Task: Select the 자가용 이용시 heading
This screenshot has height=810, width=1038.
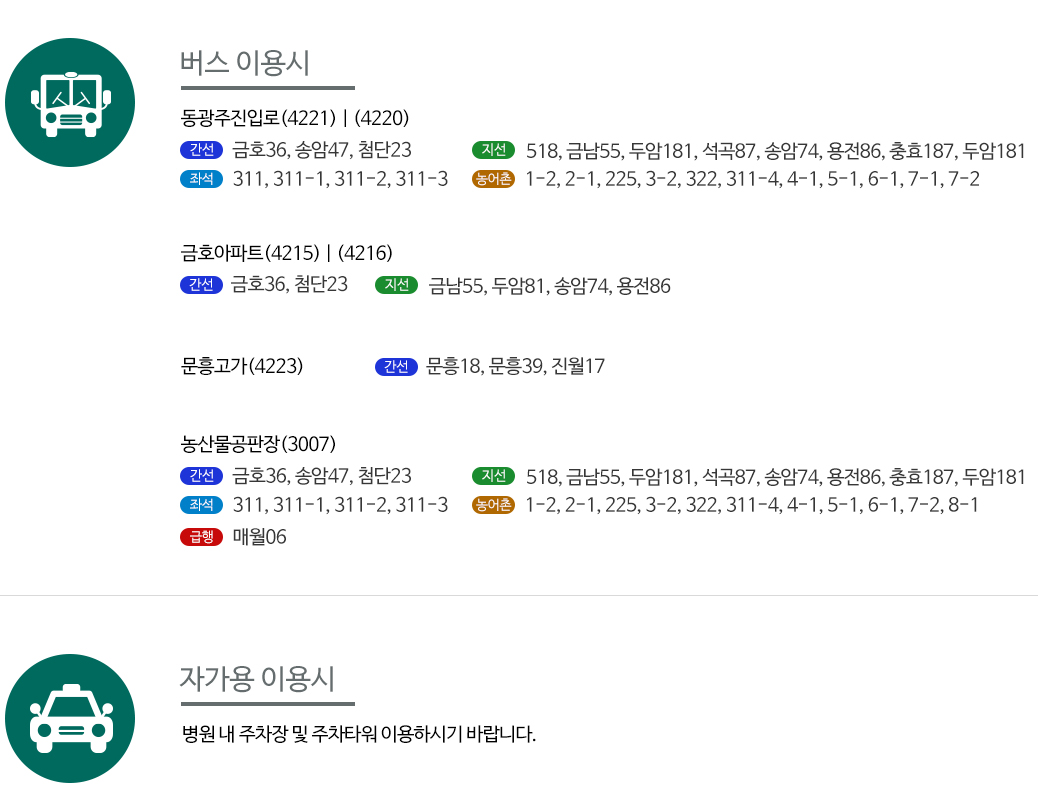Action: [258, 679]
